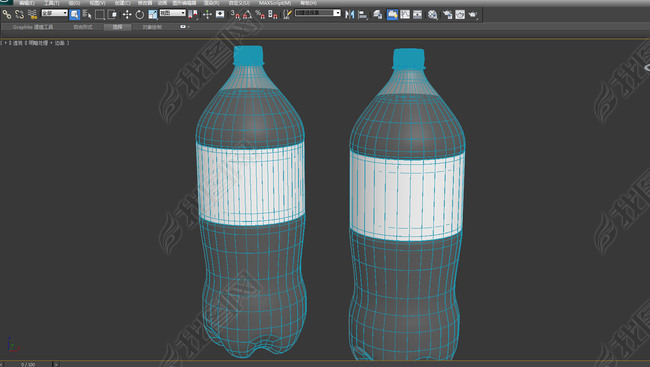The height and width of the screenshot is (367, 650).
Task: Activate Select and Manipulate tool
Action: (x=207, y=15)
